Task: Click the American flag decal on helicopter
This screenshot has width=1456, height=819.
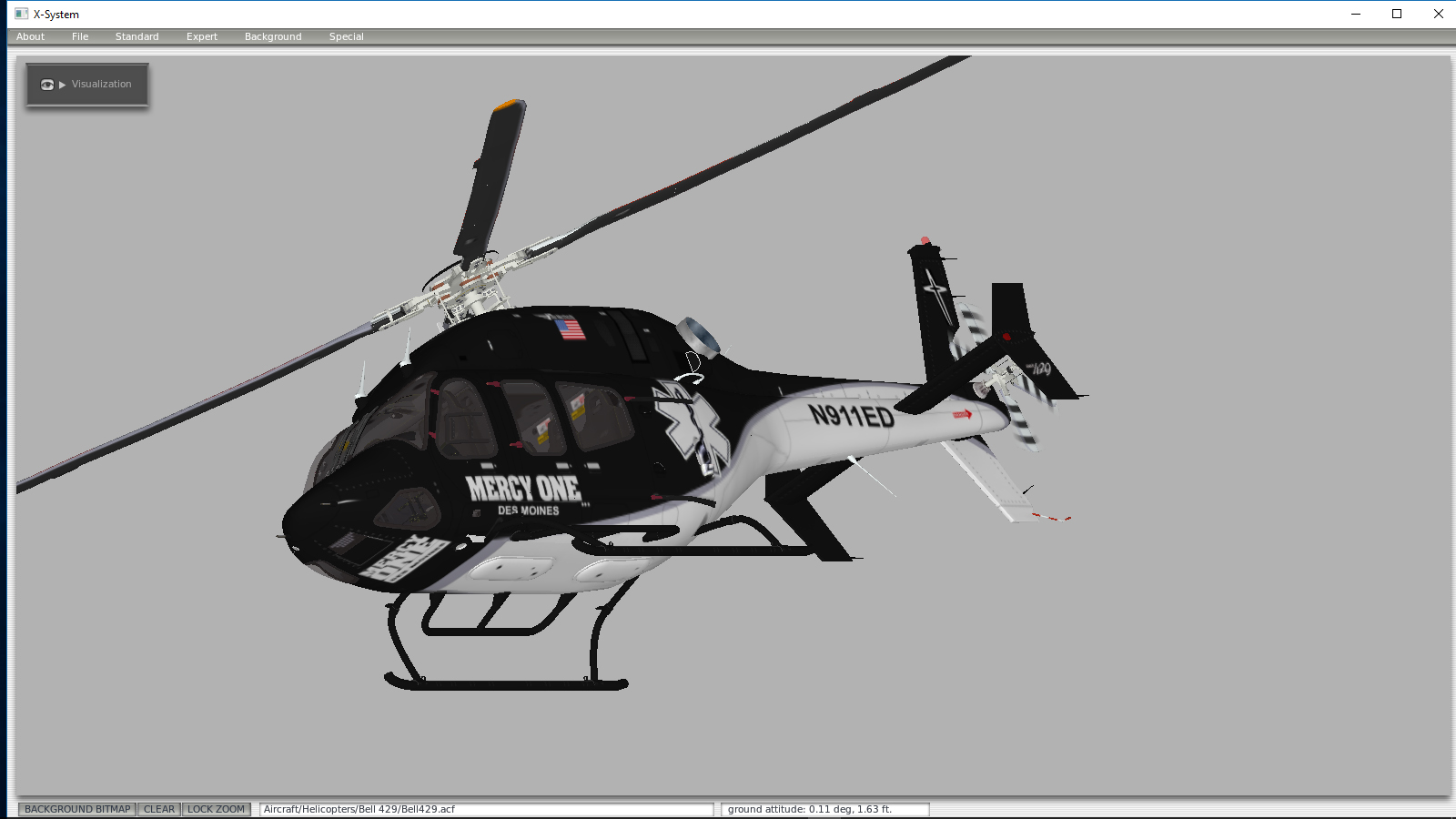Action: click(570, 329)
